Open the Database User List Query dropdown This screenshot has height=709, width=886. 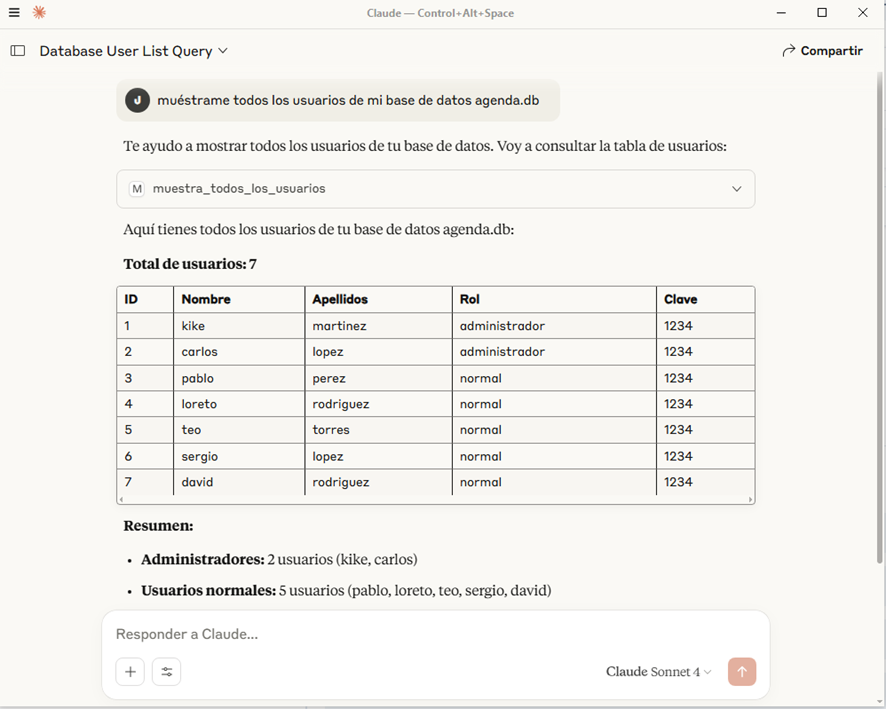134,51
